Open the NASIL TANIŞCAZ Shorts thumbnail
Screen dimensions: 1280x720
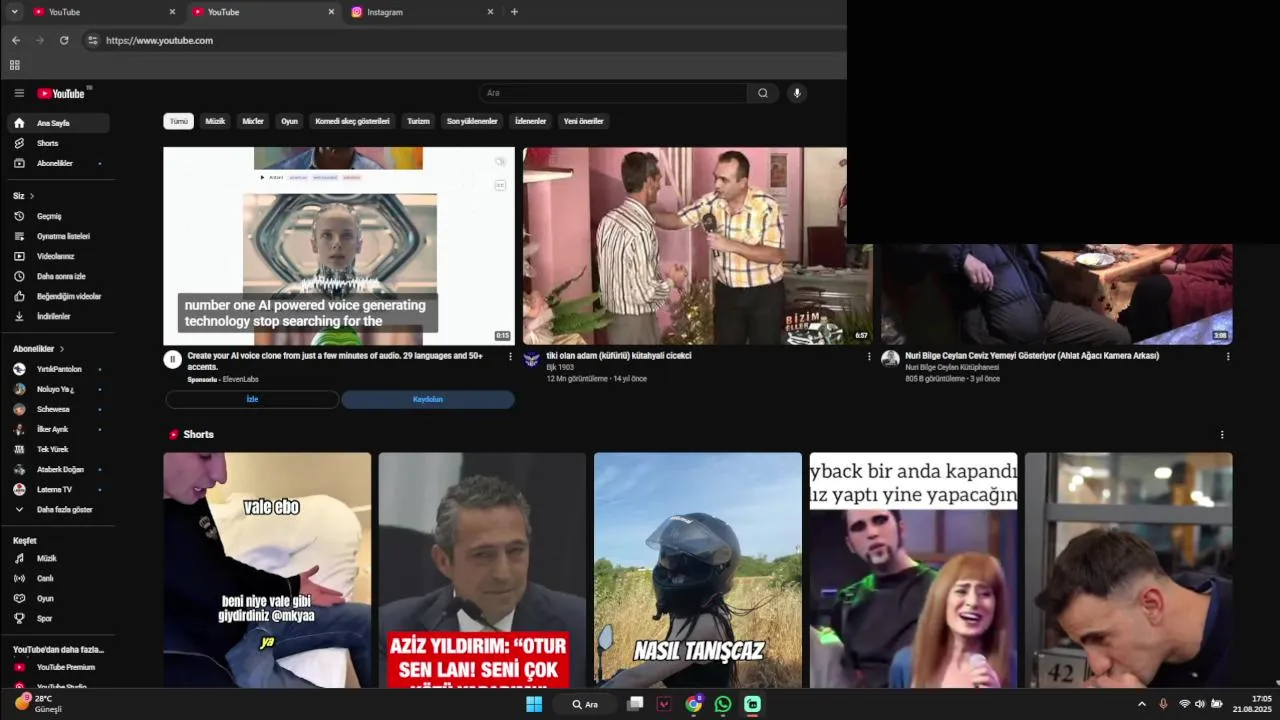tap(698, 570)
